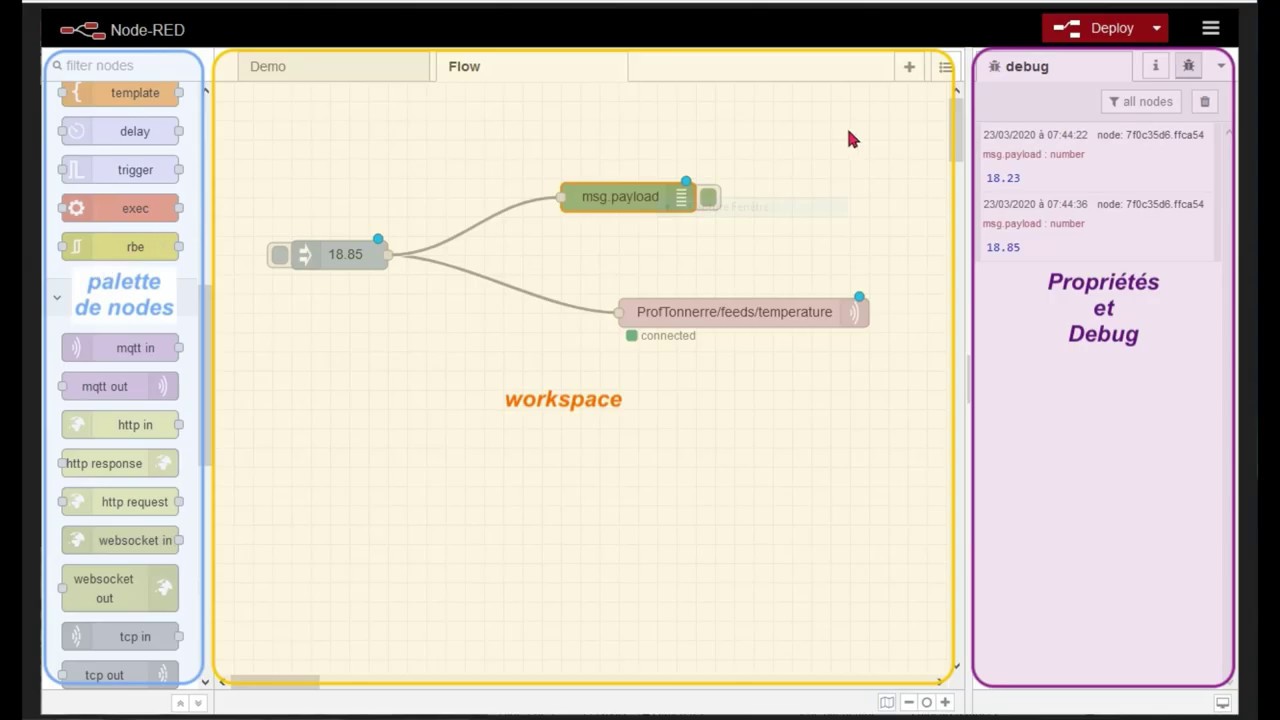Image resolution: width=1280 pixels, height=720 pixels.
Task: Click the Deploy button
Action: pos(1094,28)
